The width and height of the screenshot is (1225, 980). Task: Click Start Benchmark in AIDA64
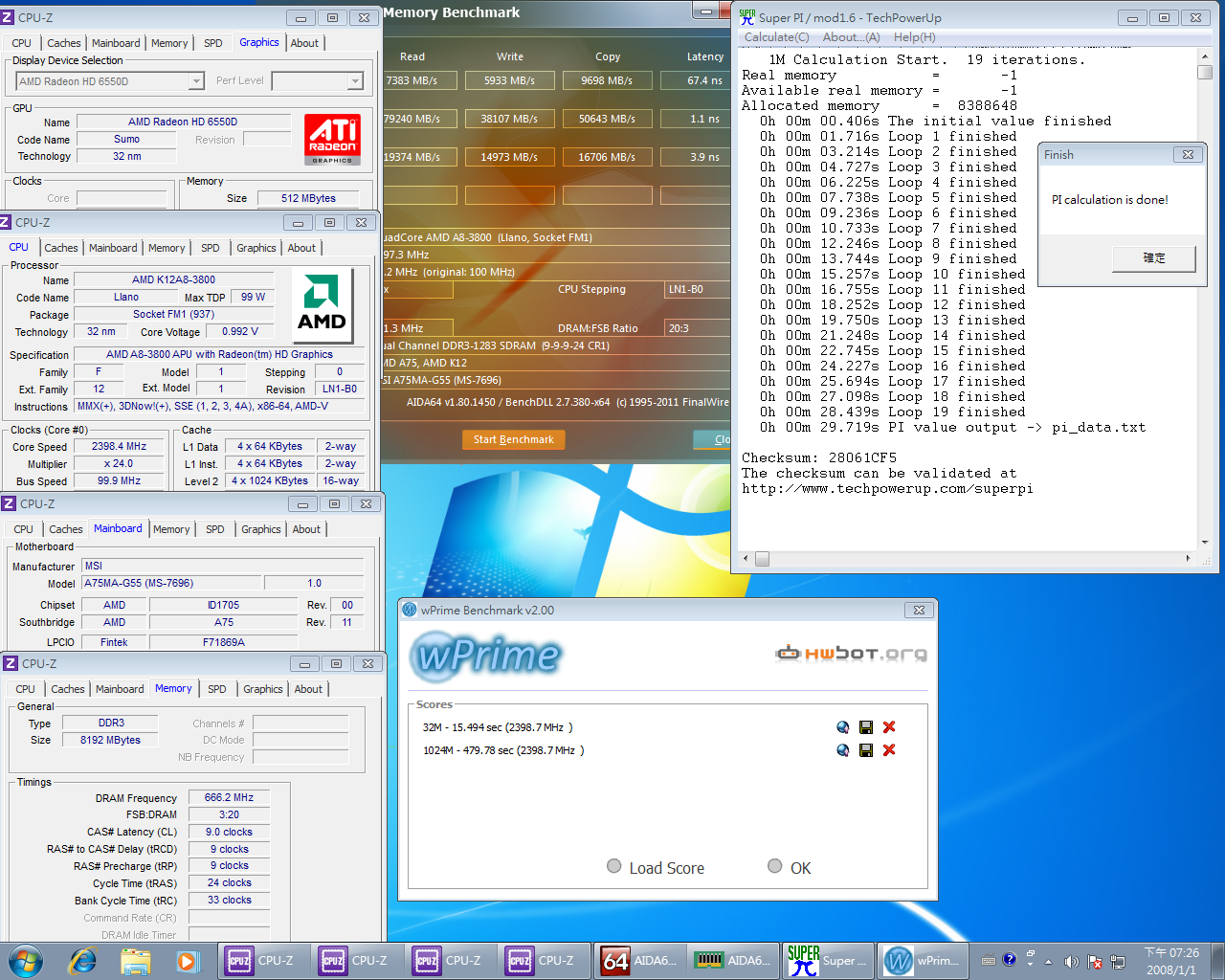[513, 439]
